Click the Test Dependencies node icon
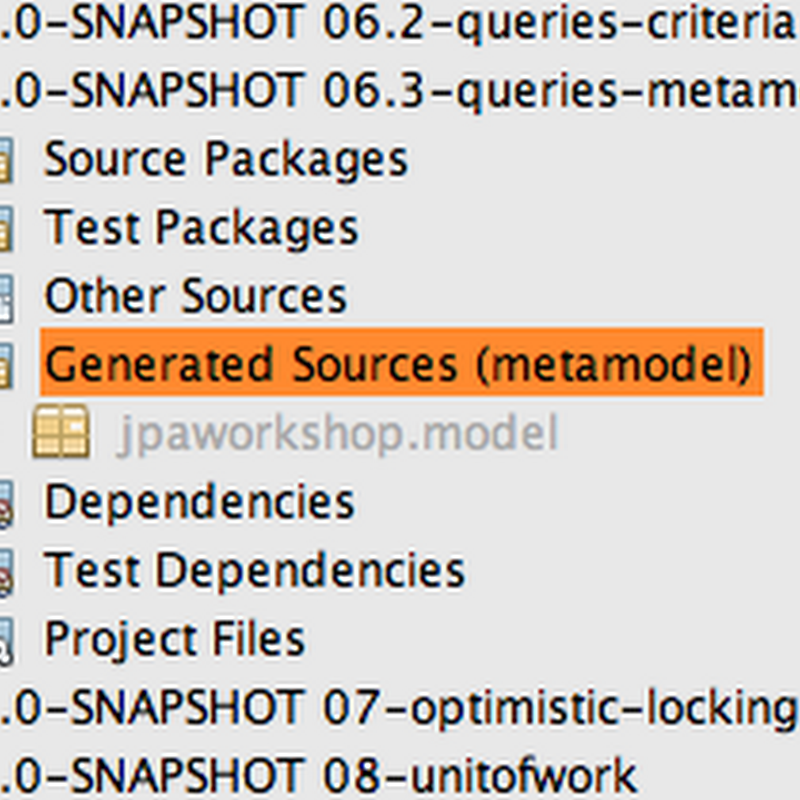800x800 pixels. pyautogui.click(x=6, y=571)
